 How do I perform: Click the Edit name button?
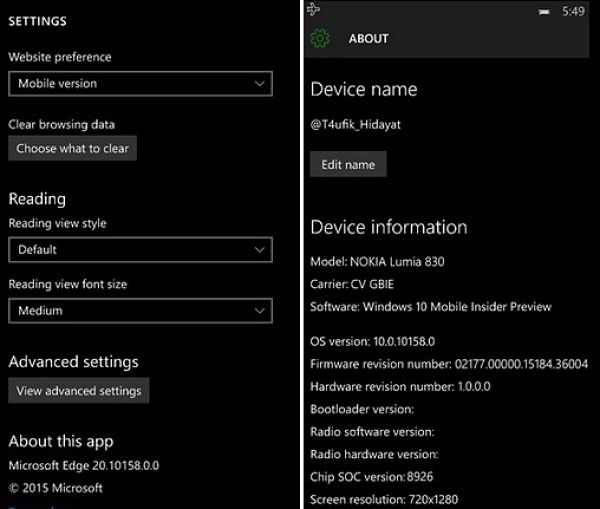click(x=348, y=164)
